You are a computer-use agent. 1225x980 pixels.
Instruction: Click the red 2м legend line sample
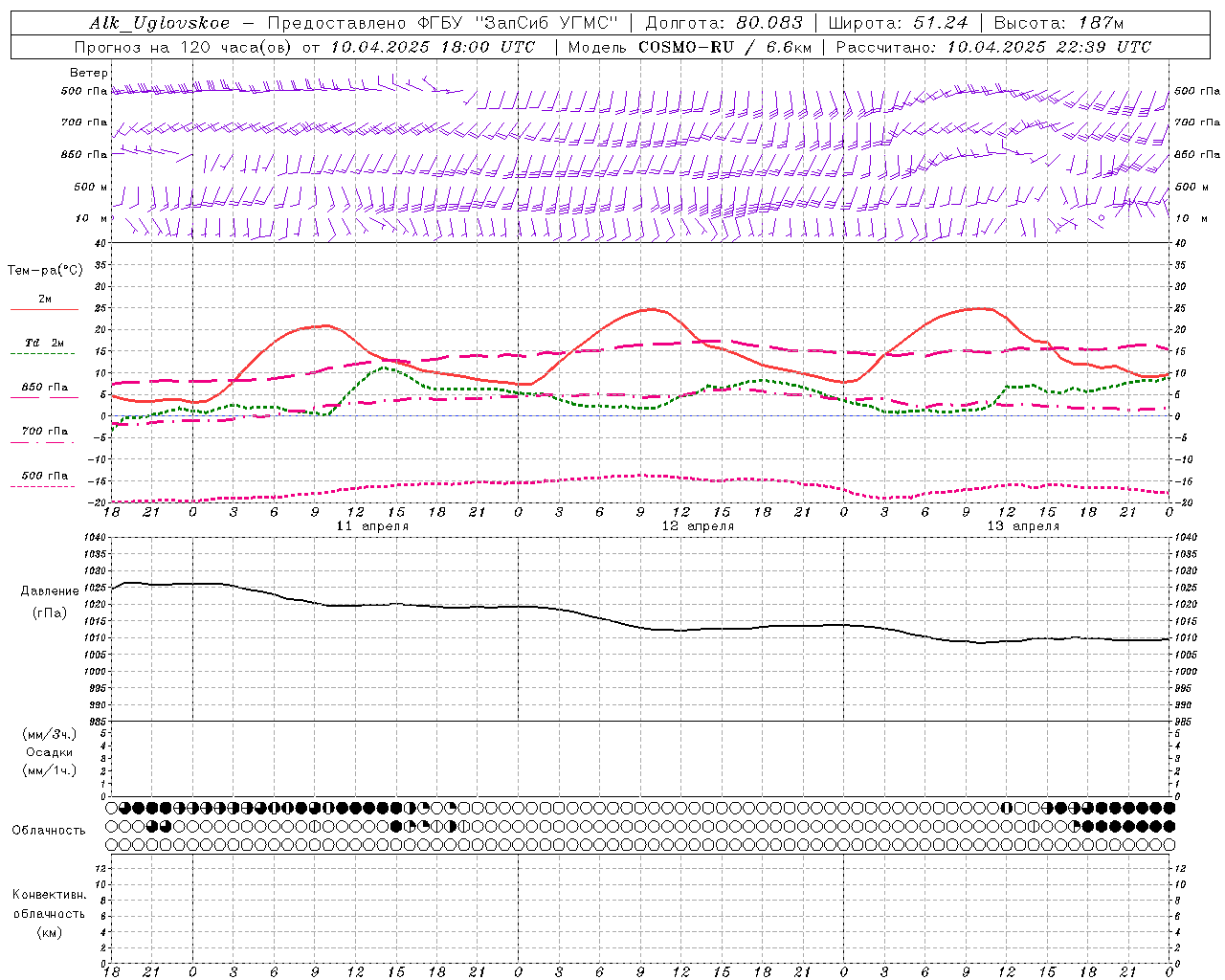44,309
